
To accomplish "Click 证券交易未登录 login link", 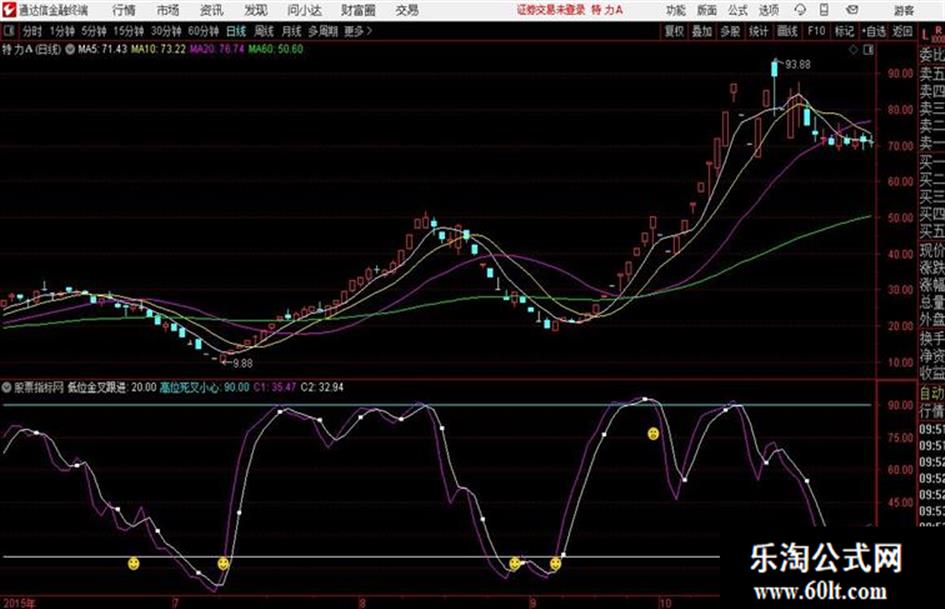I will tap(551, 10).
